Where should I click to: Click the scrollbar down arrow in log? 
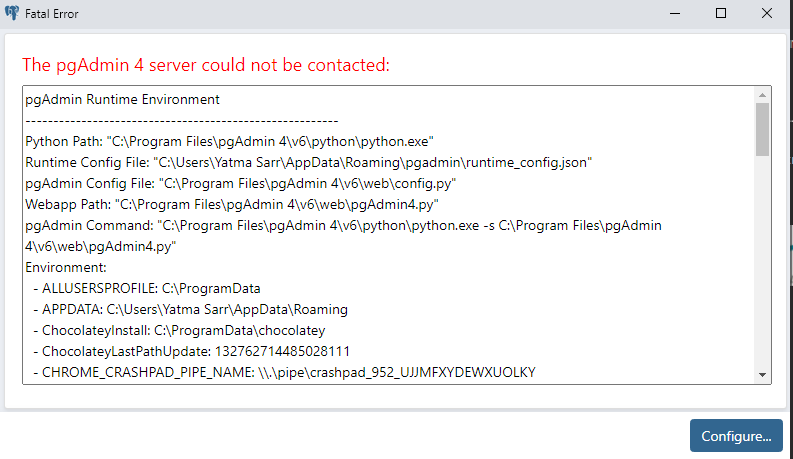[x=762, y=375]
